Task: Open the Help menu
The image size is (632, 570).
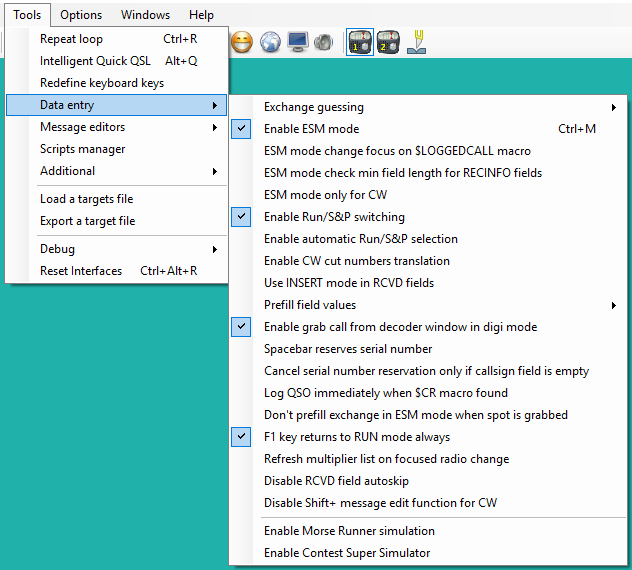Action: [201, 15]
